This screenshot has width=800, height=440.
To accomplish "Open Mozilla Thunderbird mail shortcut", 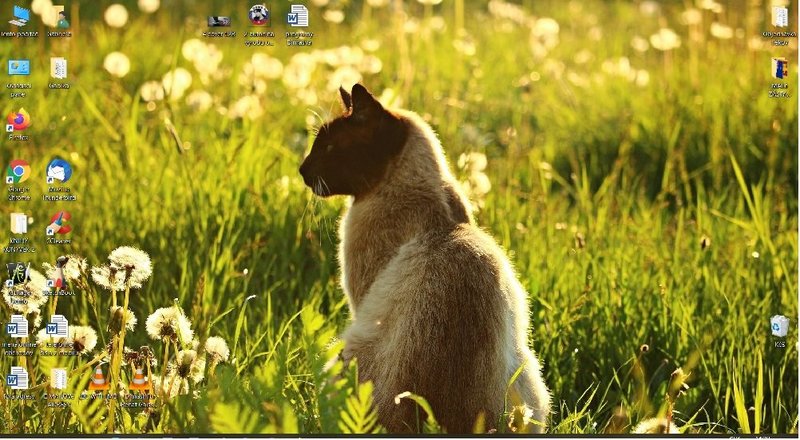I will [59, 172].
